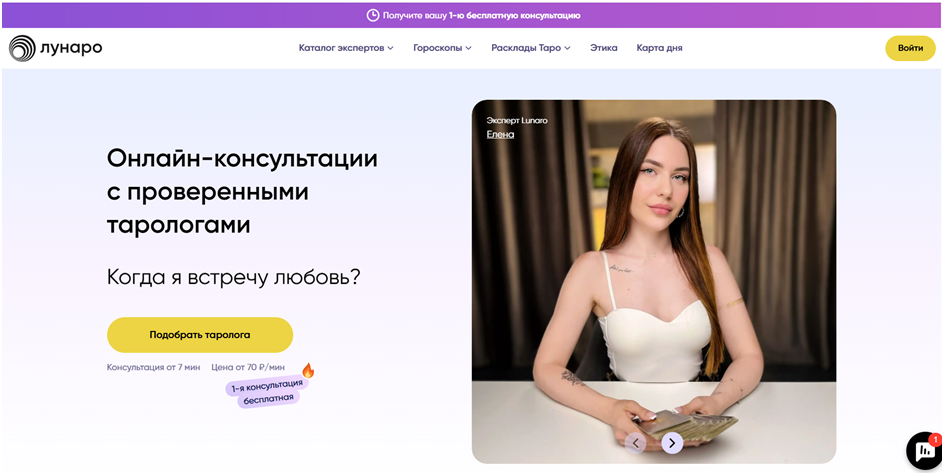Open the Этика menu item

604,48
